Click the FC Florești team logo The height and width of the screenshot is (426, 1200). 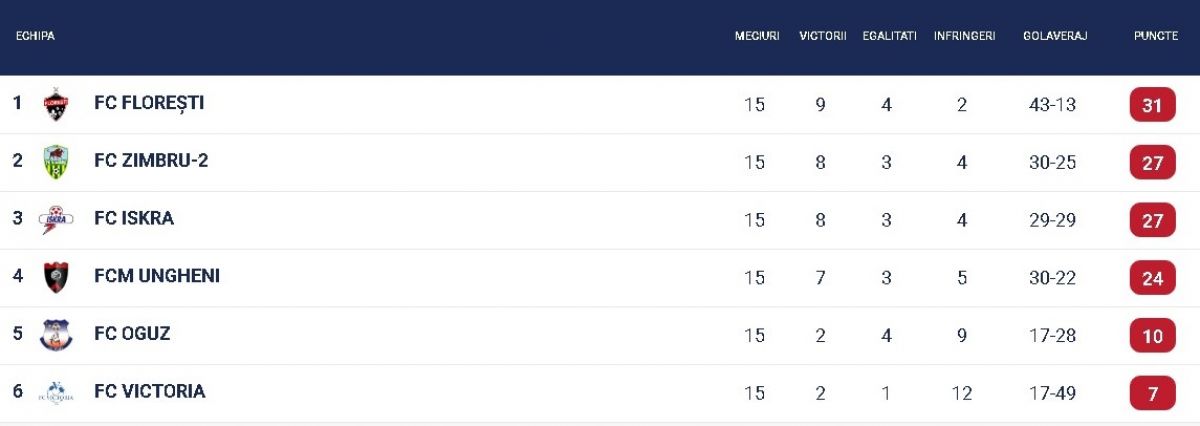56,104
